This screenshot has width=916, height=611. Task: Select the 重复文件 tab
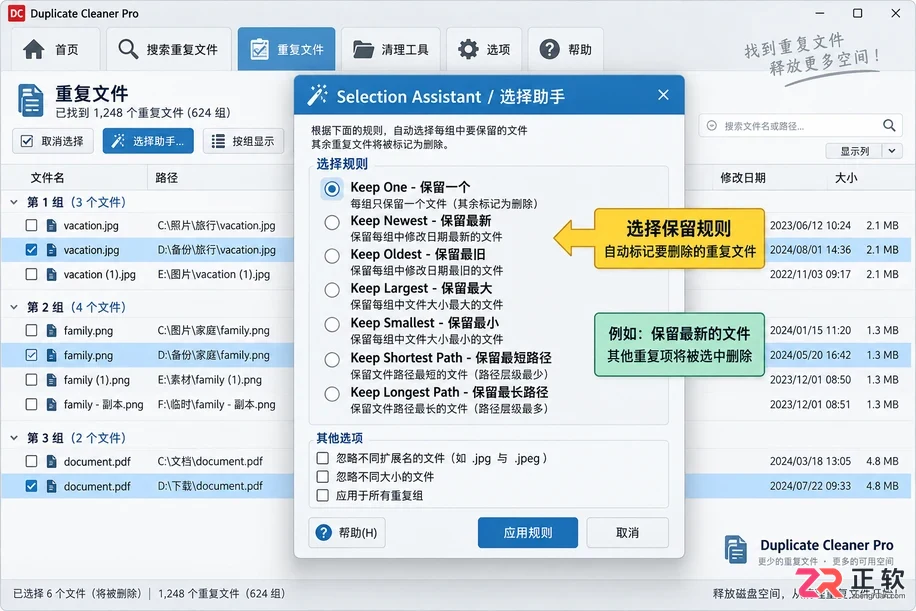286,50
